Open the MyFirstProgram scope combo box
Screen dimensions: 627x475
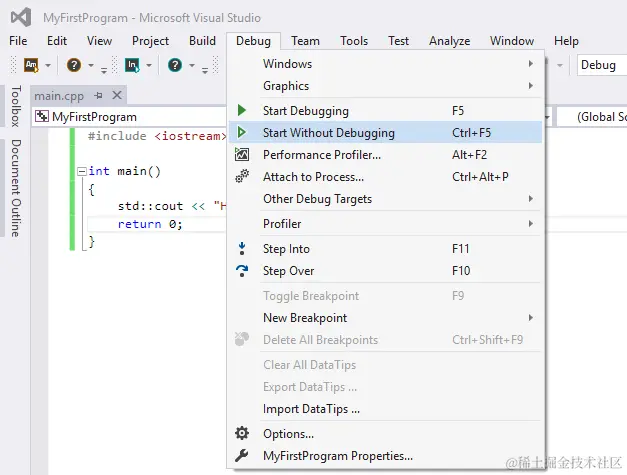[129, 117]
